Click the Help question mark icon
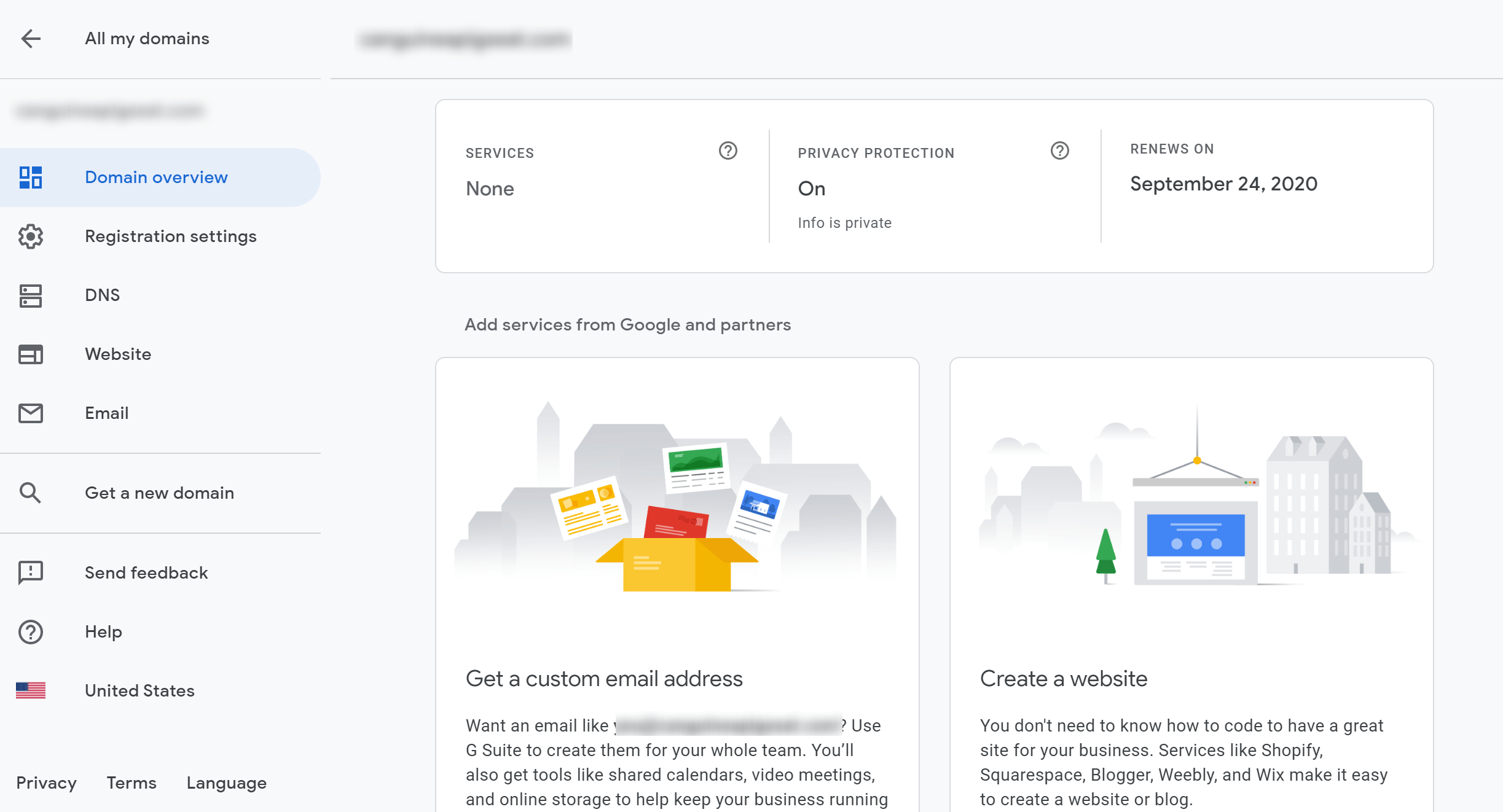 click(x=31, y=631)
